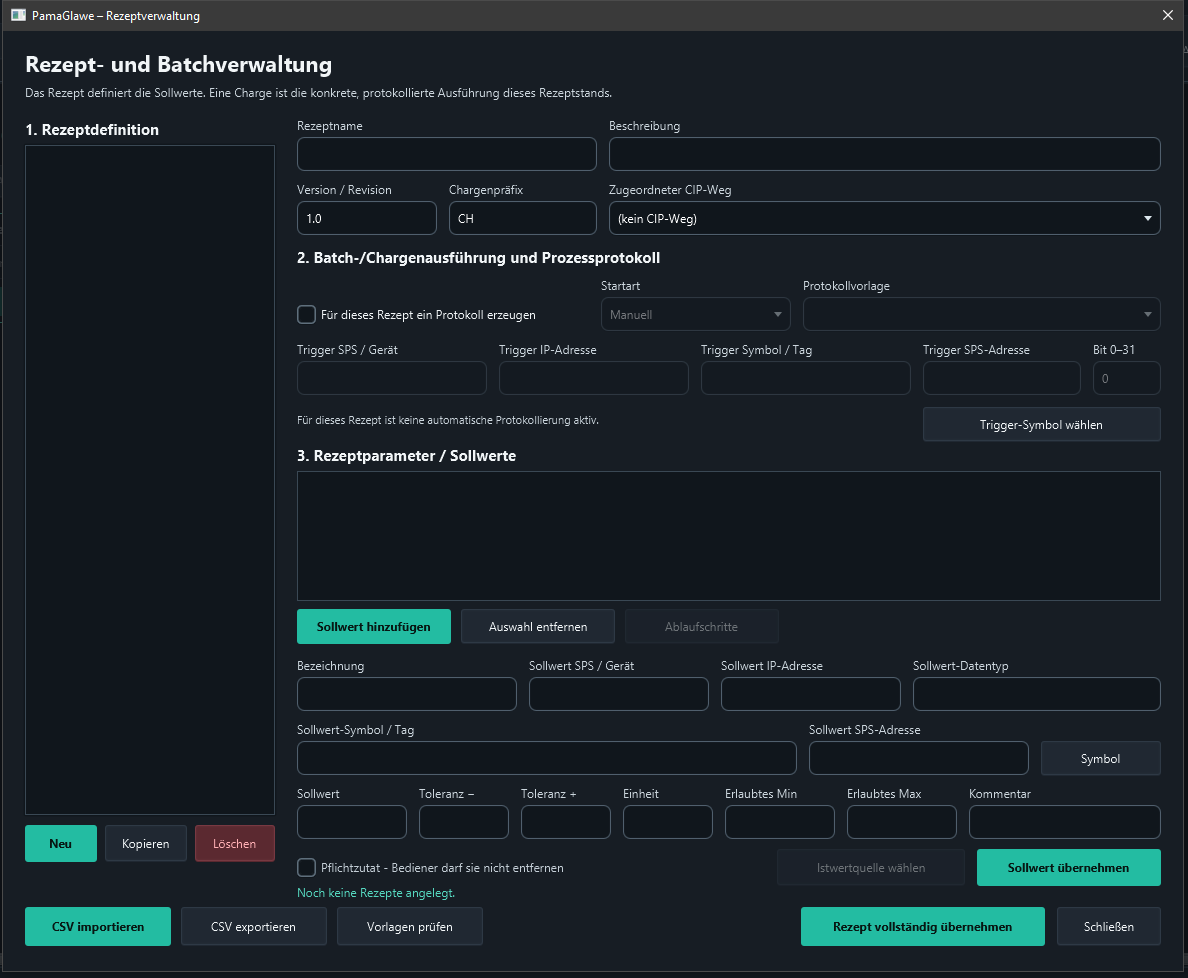Close the Rezeptverwaltung window

pyautogui.click(x=1168, y=15)
